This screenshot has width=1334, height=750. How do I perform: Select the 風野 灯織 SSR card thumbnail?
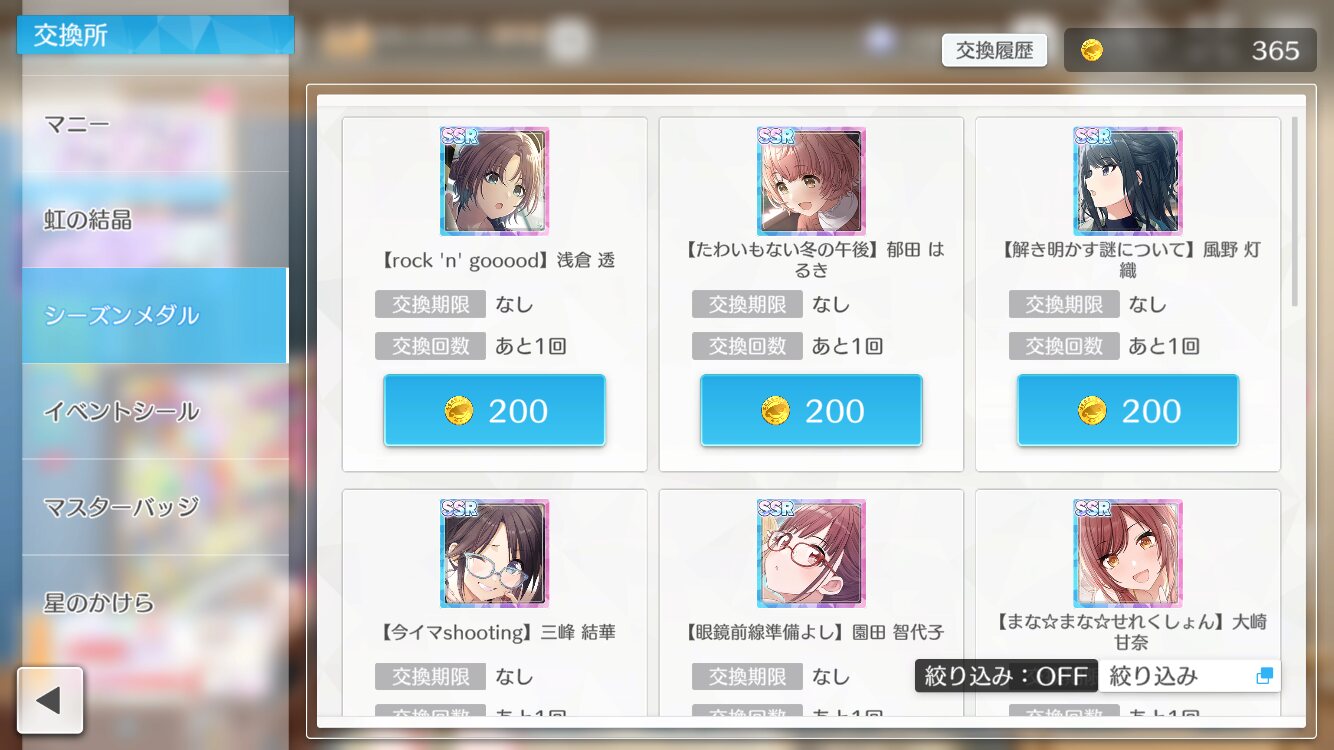click(1128, 181)
